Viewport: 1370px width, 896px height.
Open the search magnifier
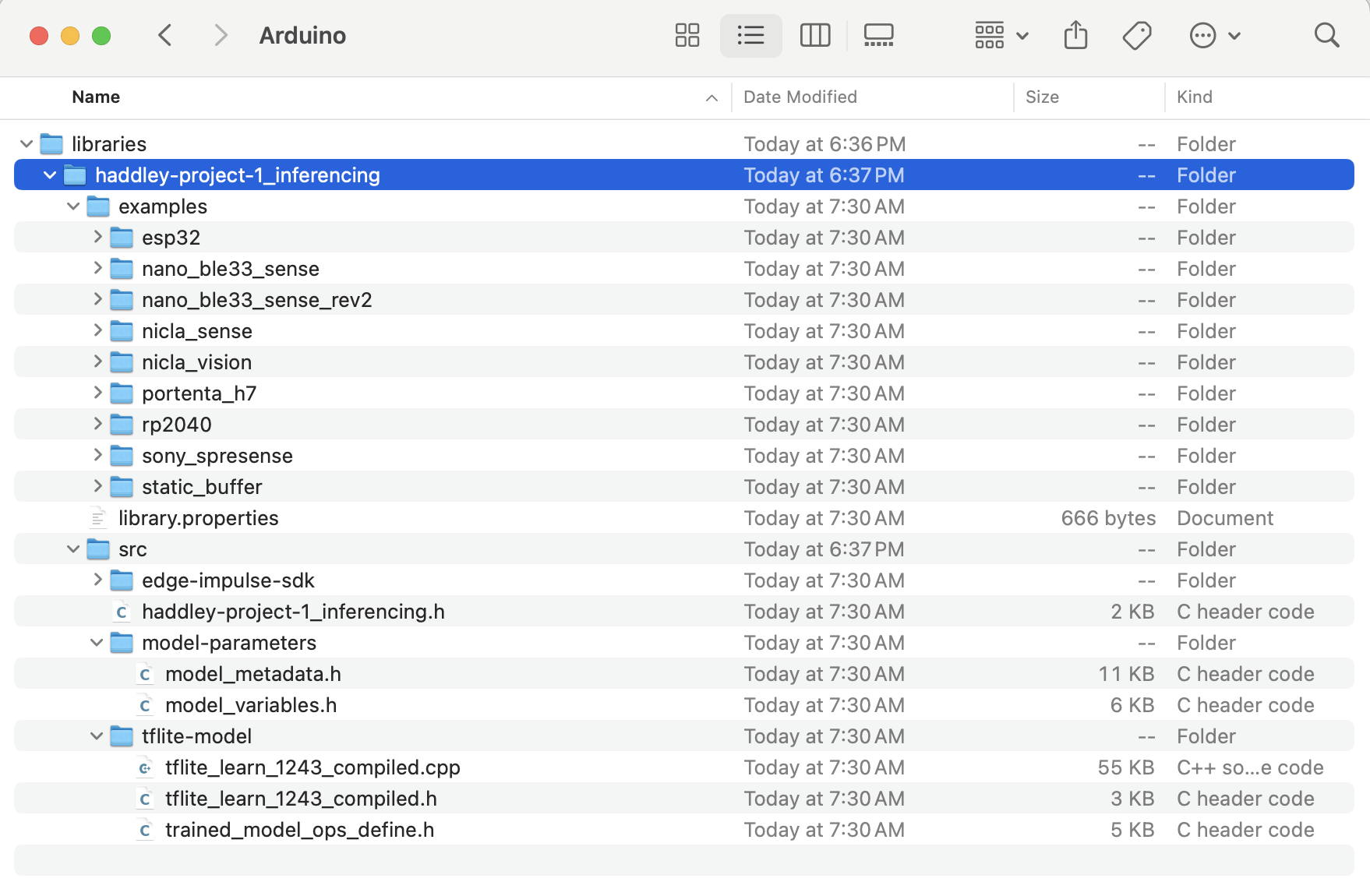1326,35
